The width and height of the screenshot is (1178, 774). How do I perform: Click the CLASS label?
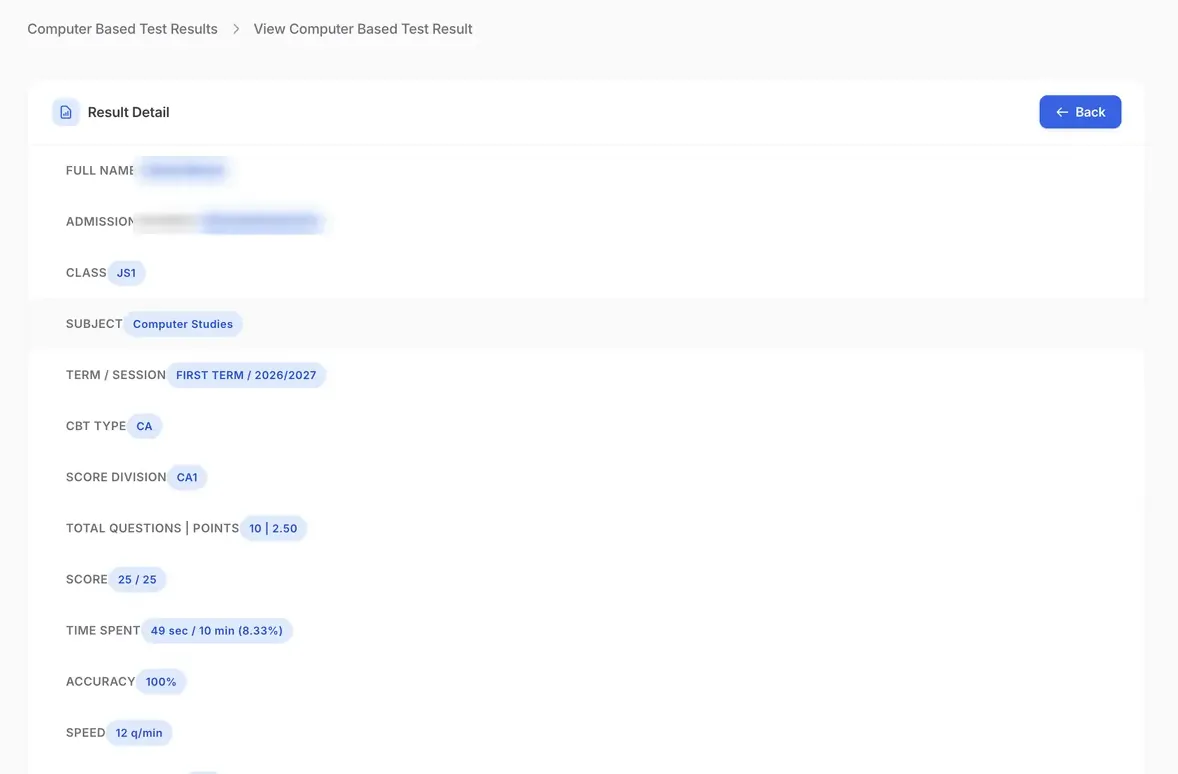[x=86, y=273]
